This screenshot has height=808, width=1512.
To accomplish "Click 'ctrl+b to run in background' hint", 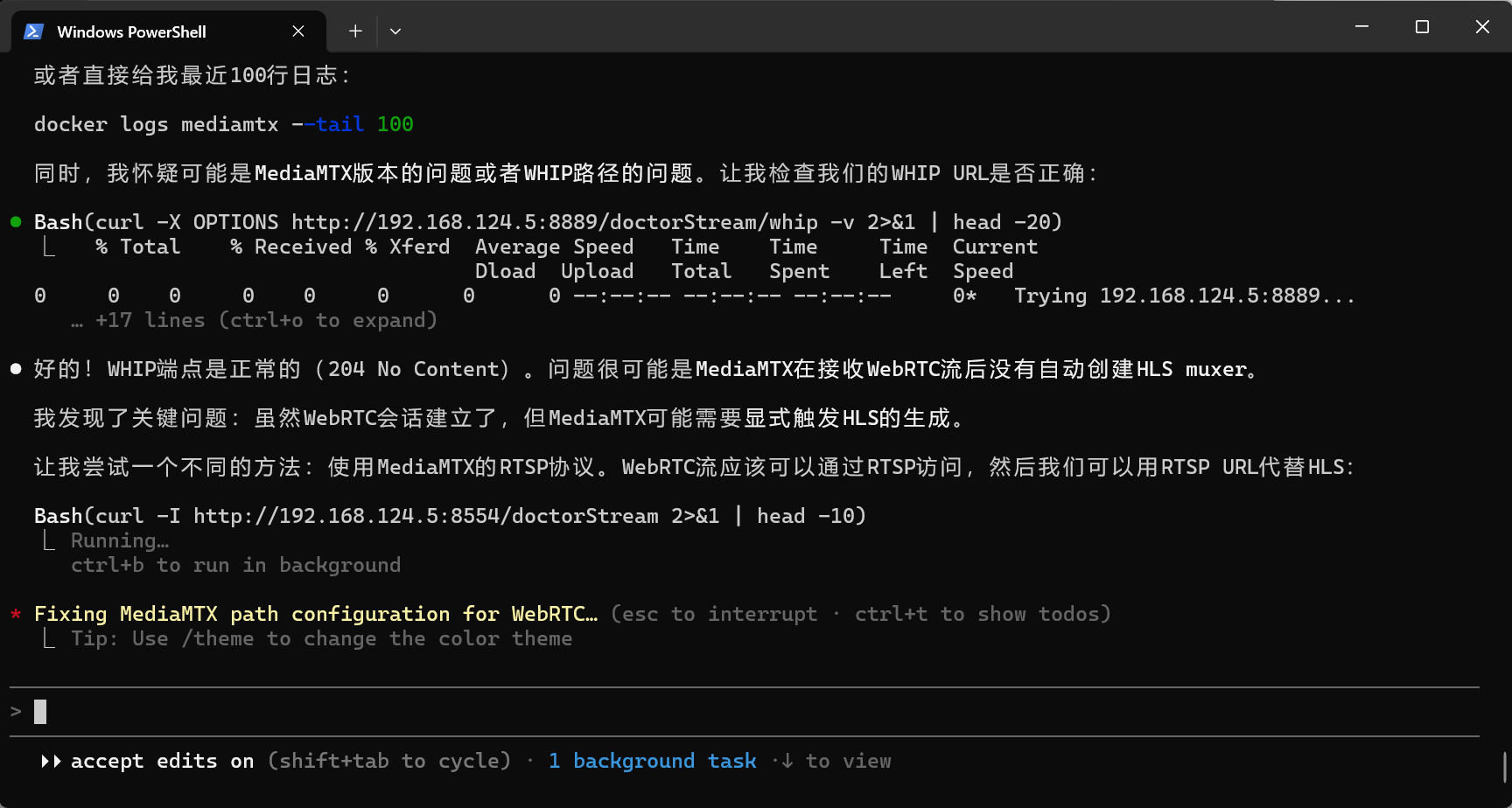I will pos(235,565).
